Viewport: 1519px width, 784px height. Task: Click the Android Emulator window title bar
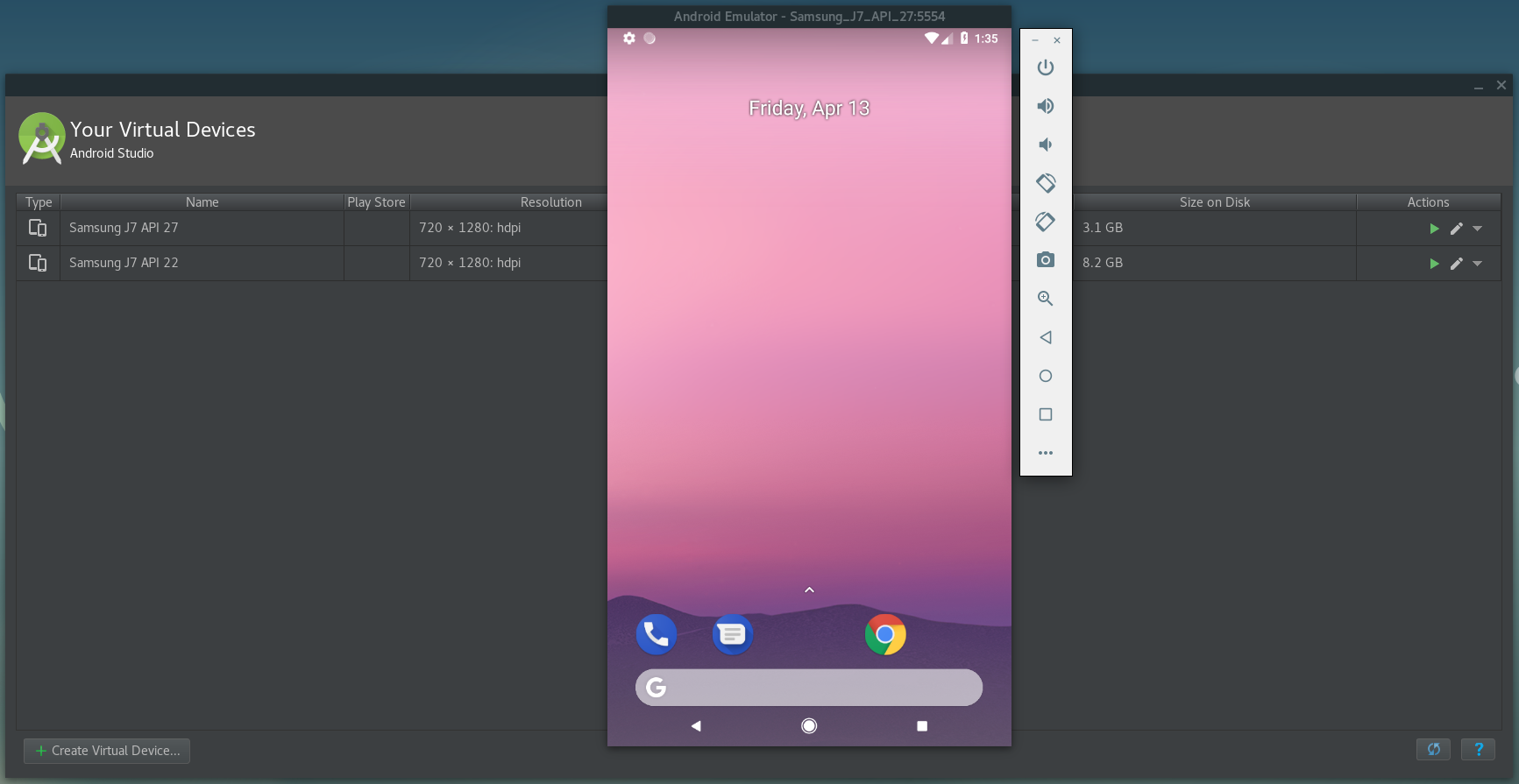tap(809, 17)
